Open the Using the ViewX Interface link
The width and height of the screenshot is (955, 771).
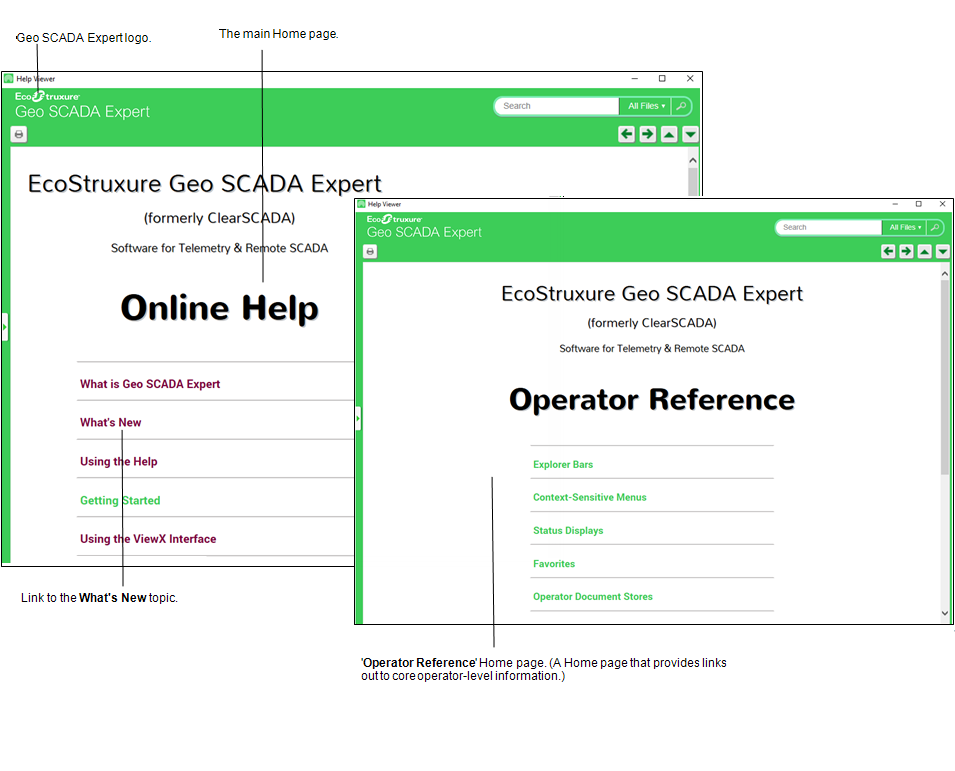click(x=148, y=539)
